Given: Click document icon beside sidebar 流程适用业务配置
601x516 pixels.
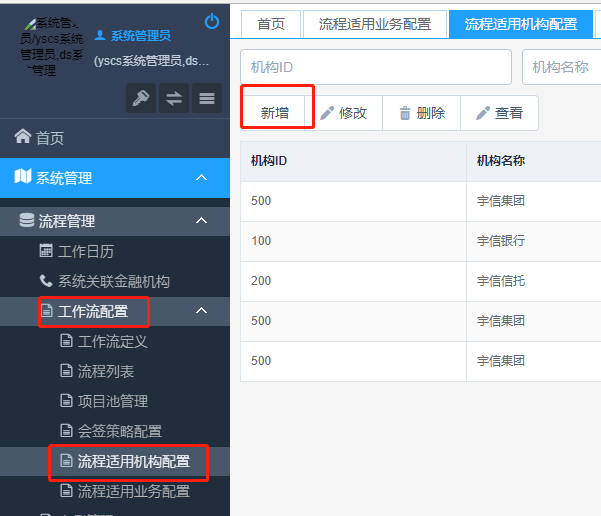Looking at the screenshot, I should (66, 490).
